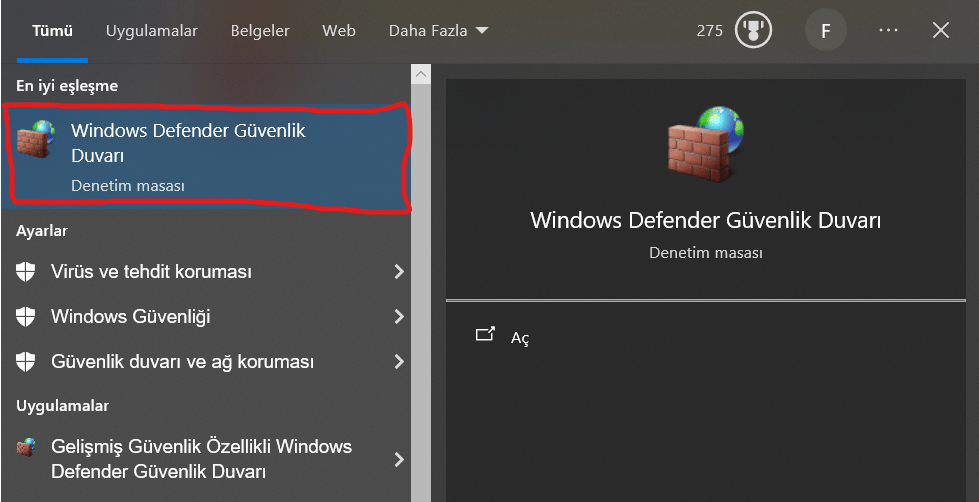The image size is (979, 502).
Task: Click the Aç open action
Action: (x=519, y=338)
